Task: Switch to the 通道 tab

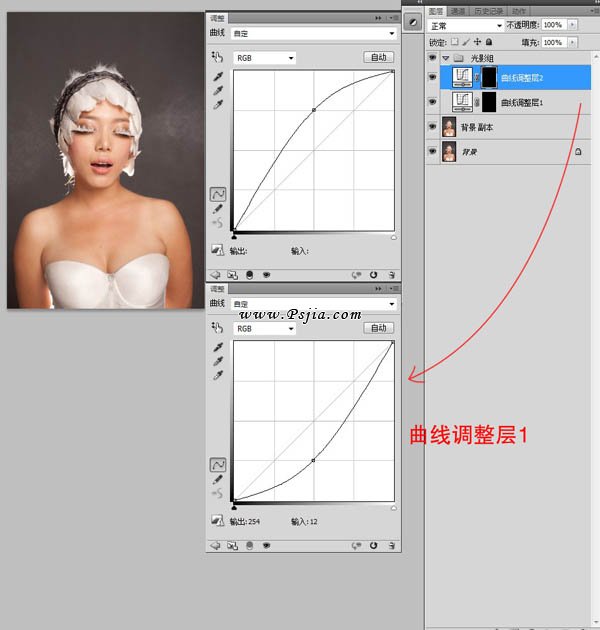Action: (457, 11)
